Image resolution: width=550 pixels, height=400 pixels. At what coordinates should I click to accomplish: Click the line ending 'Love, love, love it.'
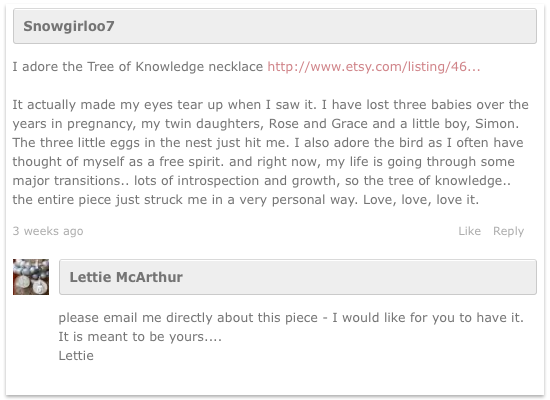(246, 200)
